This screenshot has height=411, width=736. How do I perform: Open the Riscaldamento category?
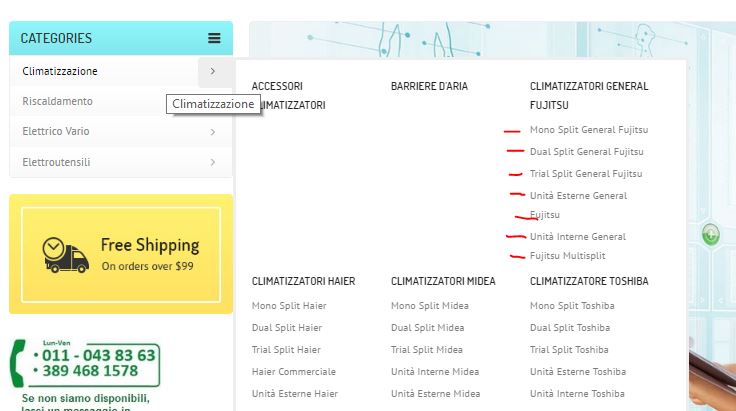pos(57,101)
